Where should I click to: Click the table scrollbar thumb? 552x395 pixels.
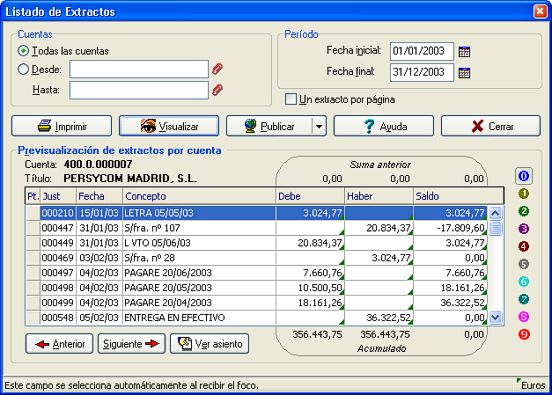pyautogui.click(x=495, y=228)
